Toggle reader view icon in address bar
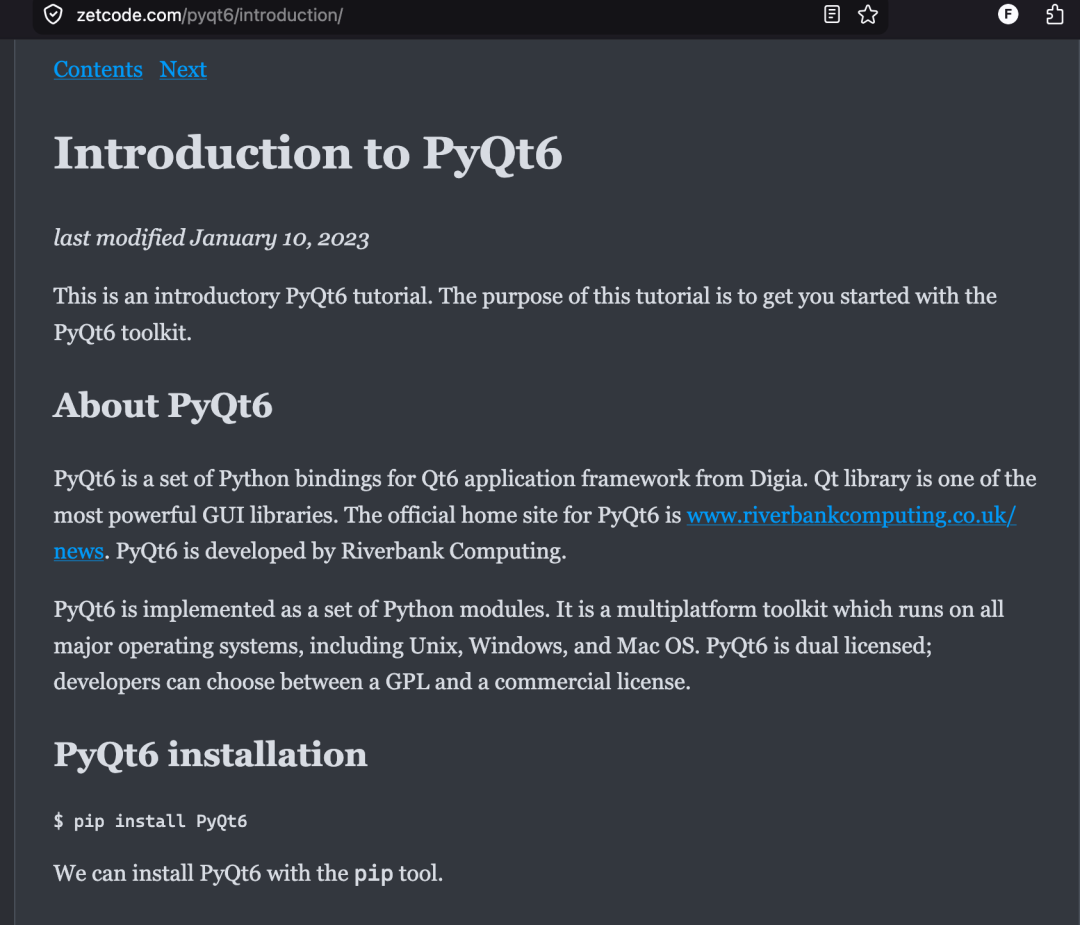1080x925 pixels. [831, 14]
